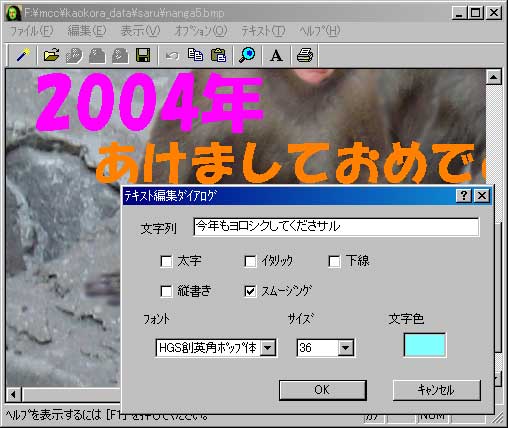
Task: Enable the イタリック italic checkbox
Action: (x=250, y=261)
